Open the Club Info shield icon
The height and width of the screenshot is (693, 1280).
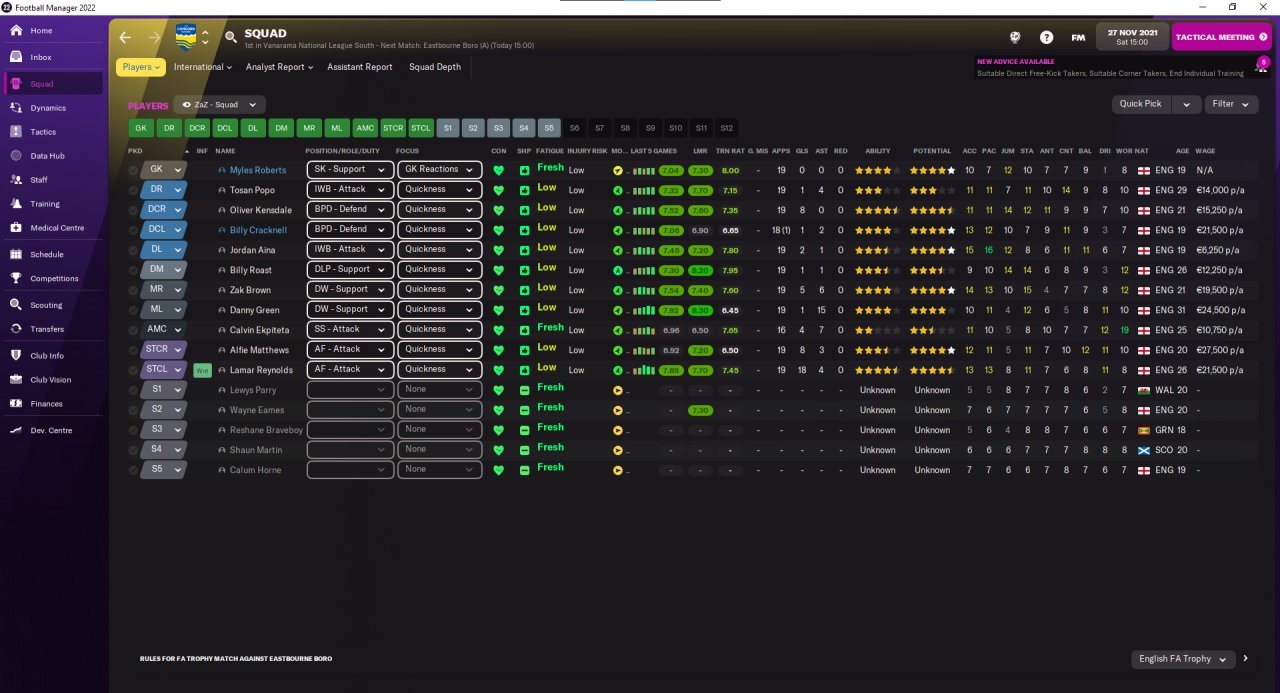point(16,355)
